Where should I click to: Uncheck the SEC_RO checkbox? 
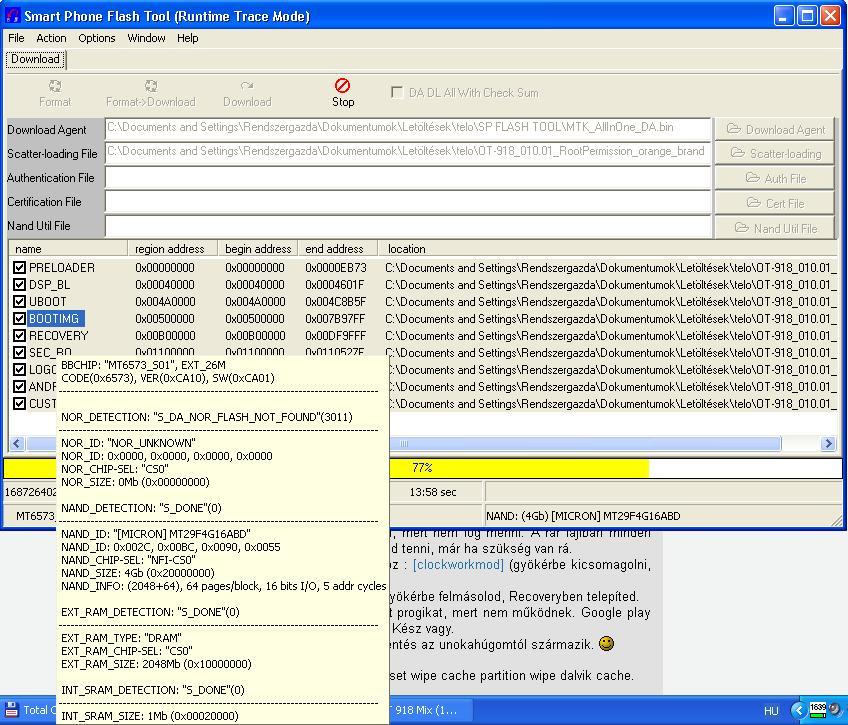(19, 352)
